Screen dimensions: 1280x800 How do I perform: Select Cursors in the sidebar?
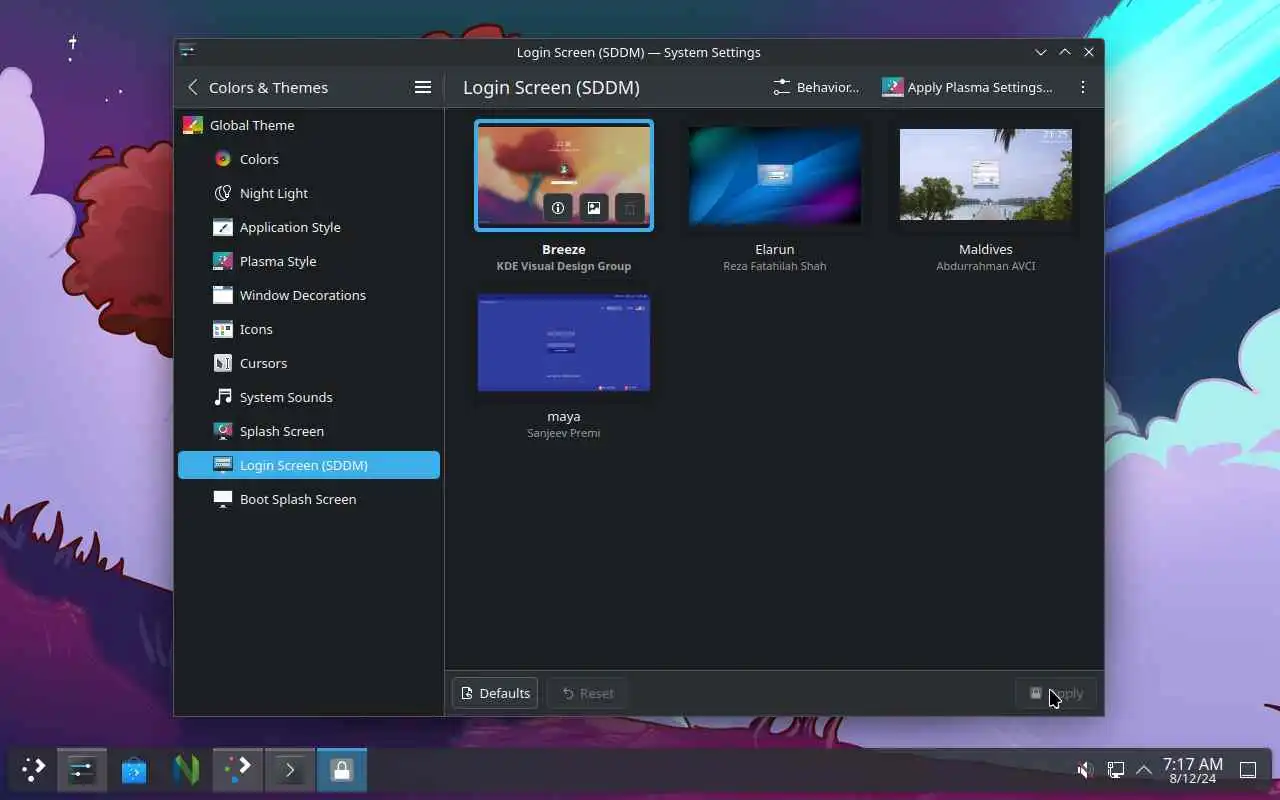pyautogui.click(x=308, y=363)
